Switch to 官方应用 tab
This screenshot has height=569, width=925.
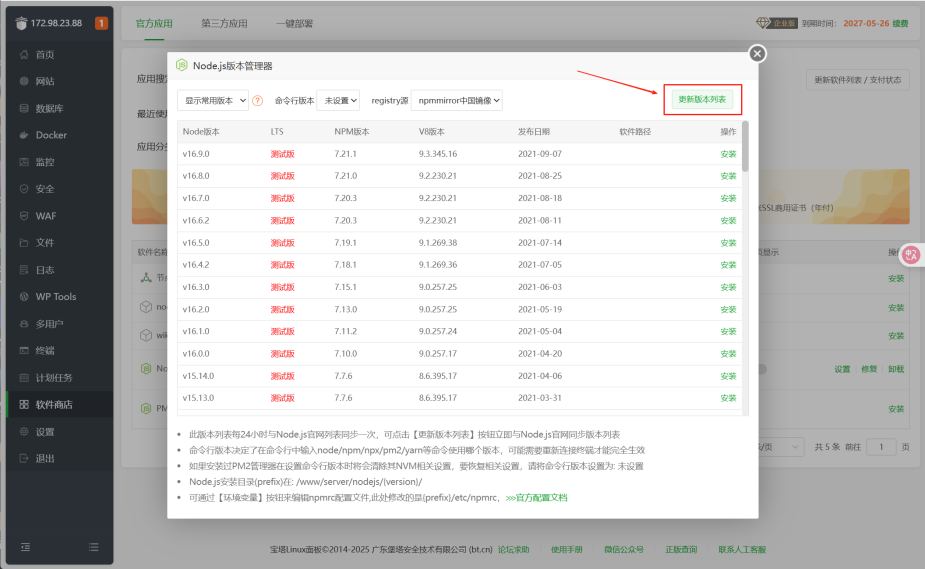coord(154,24)
